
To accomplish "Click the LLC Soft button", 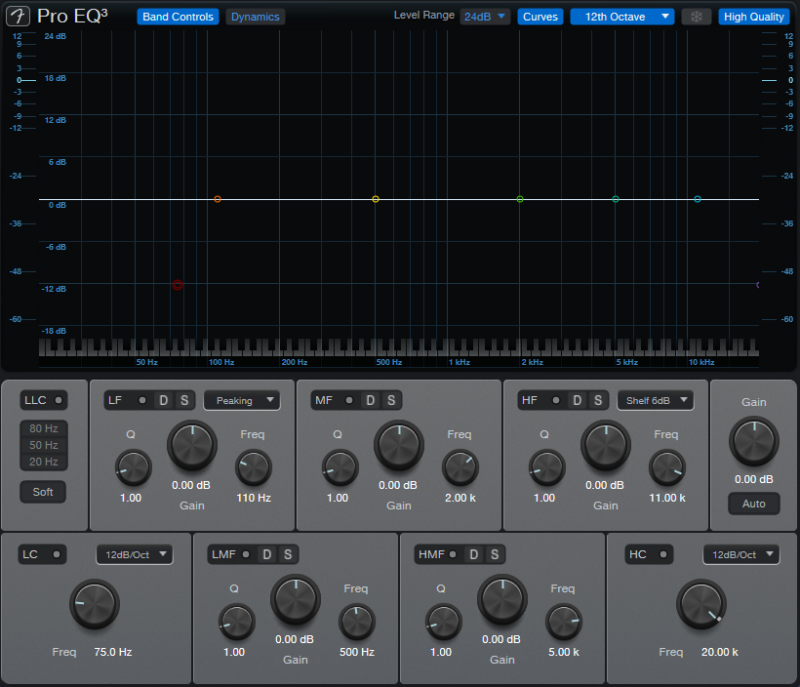I will pos(43,492).
